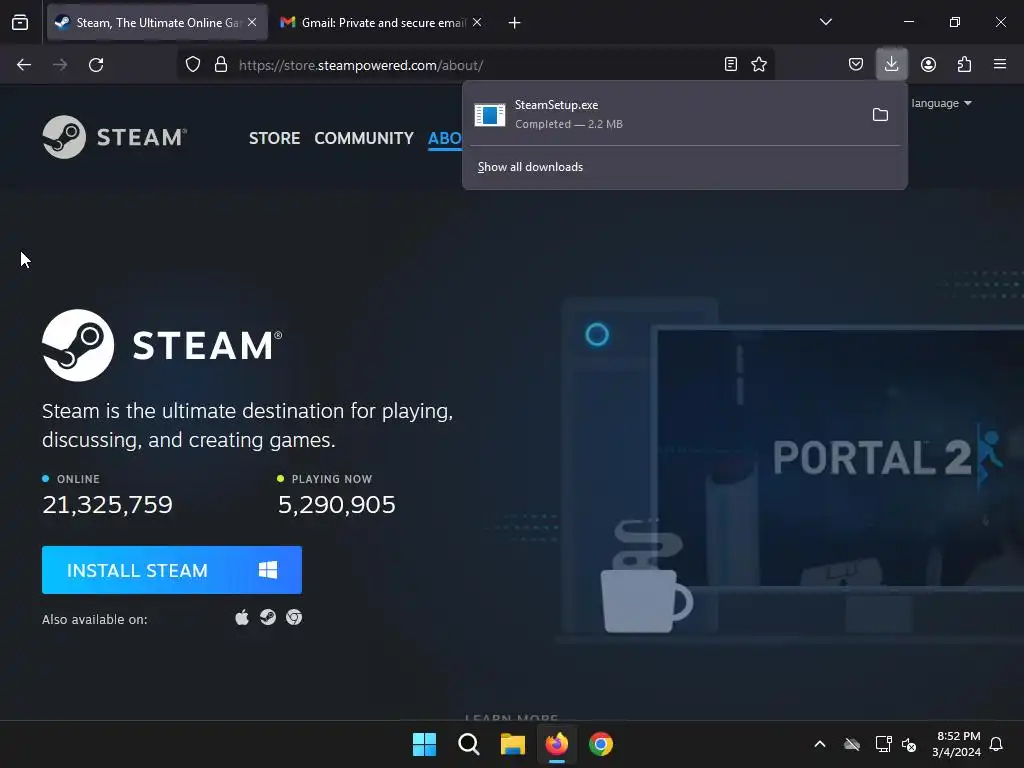Toggle reader view in address bar

click(731, 64)
